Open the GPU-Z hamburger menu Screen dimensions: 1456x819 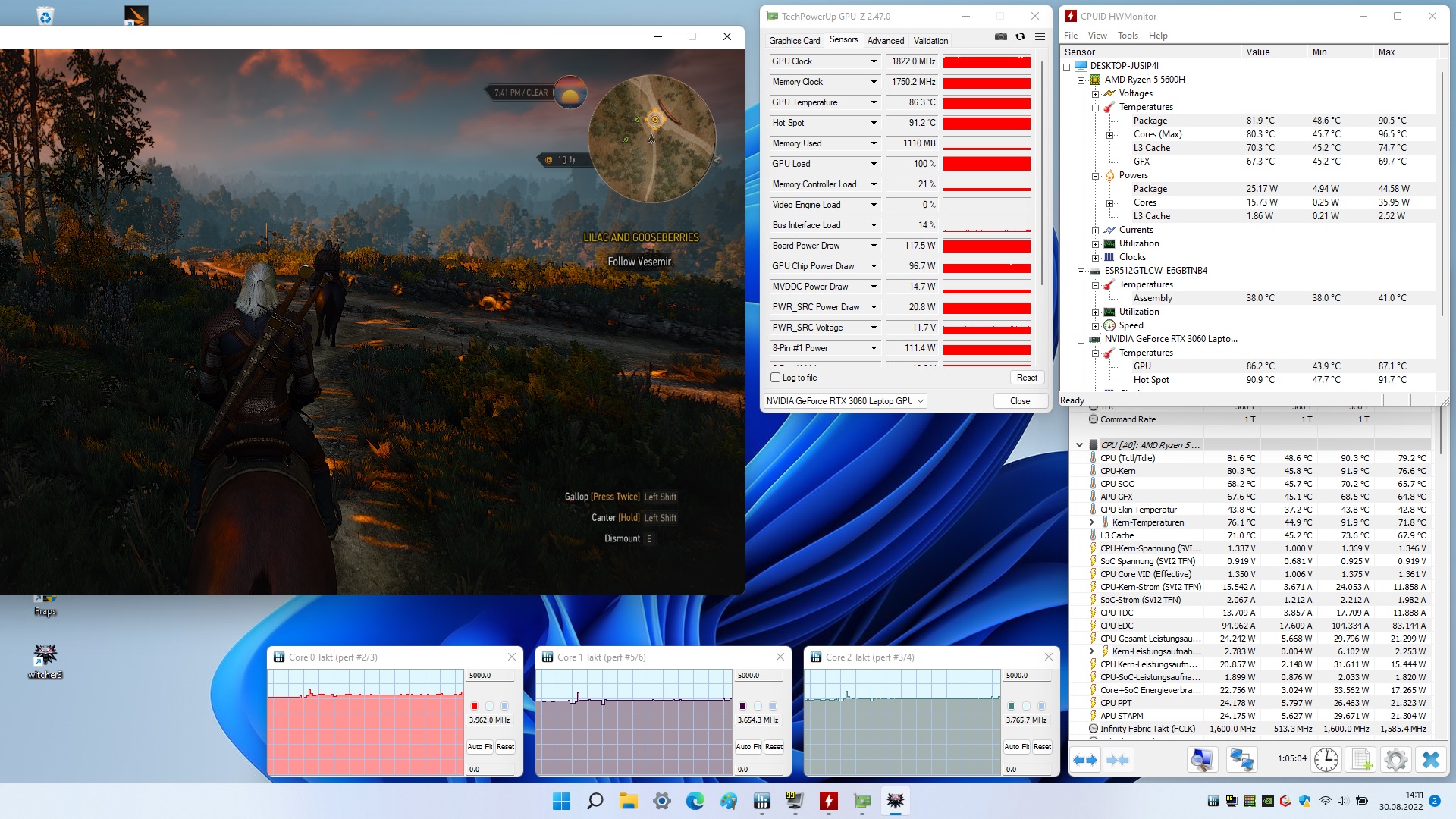[1040, 36]
